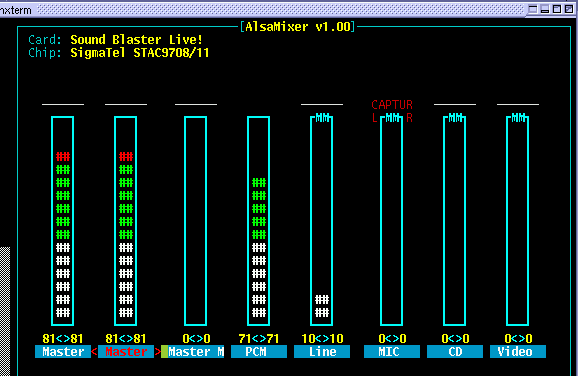
Task: Click the first Master volume bar
Action: [63, 221]
